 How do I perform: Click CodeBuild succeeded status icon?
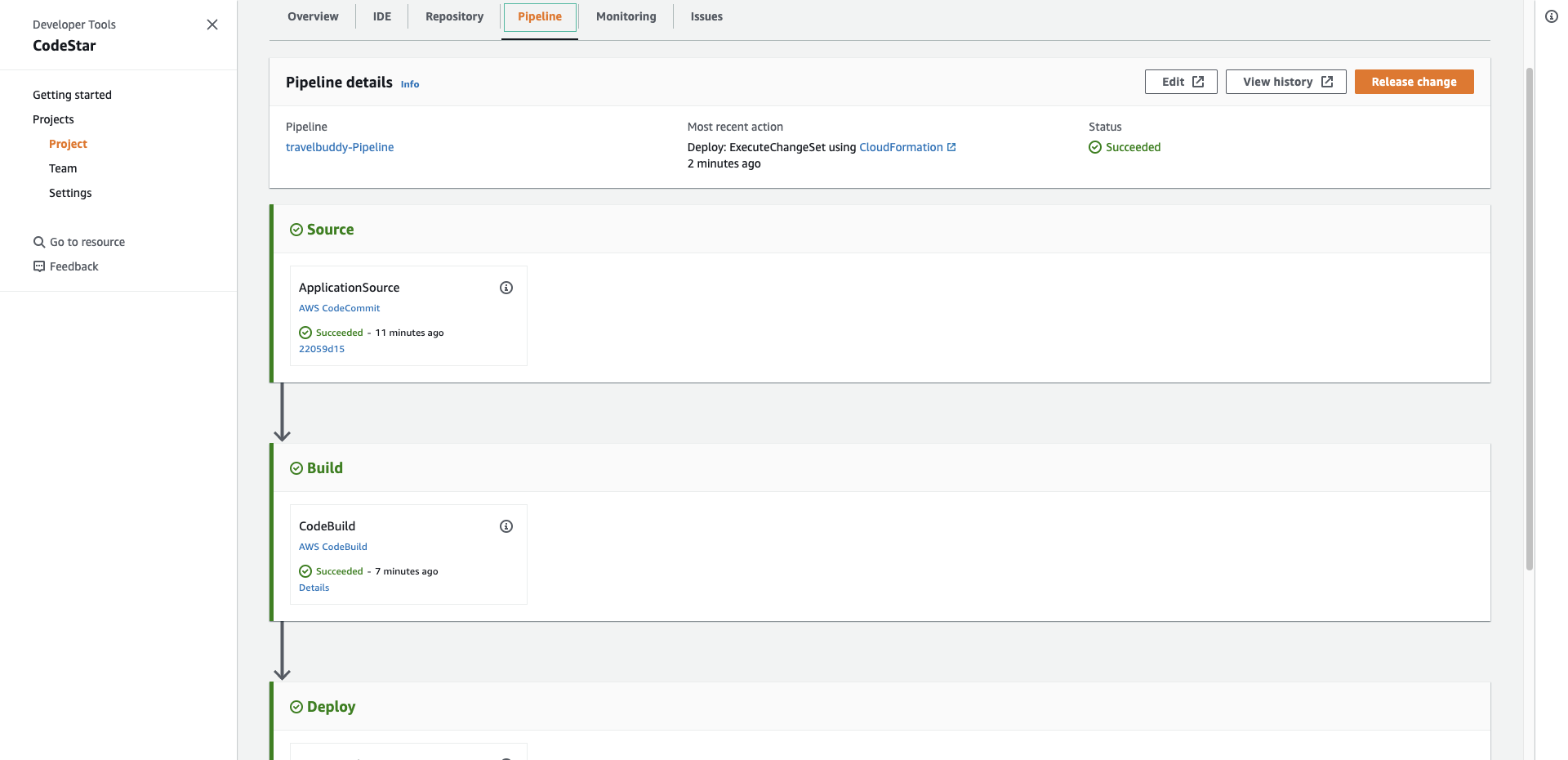click(x=305, y=571)
